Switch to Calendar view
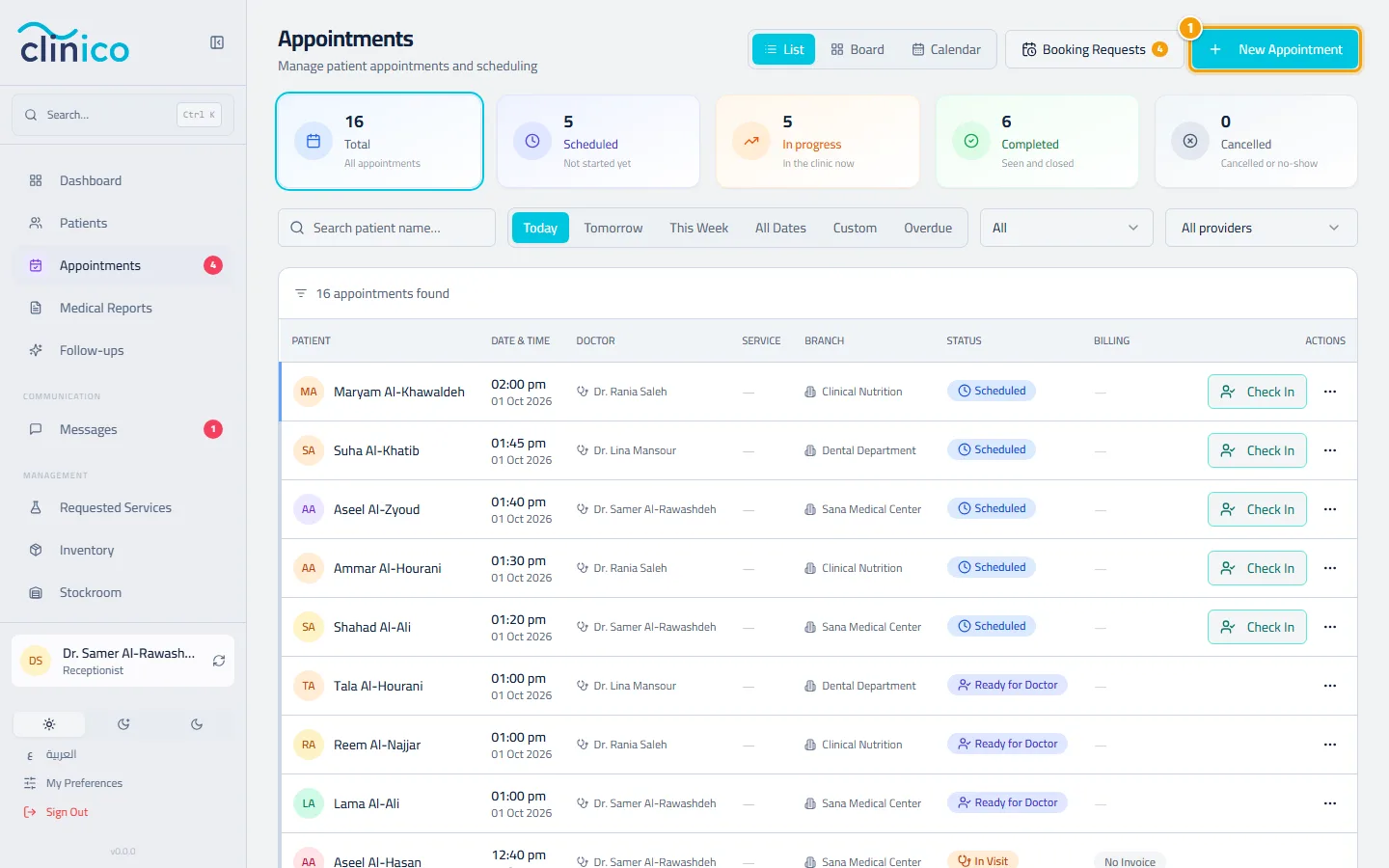Viewport: 1389px width, 868px height. (946, 49)
